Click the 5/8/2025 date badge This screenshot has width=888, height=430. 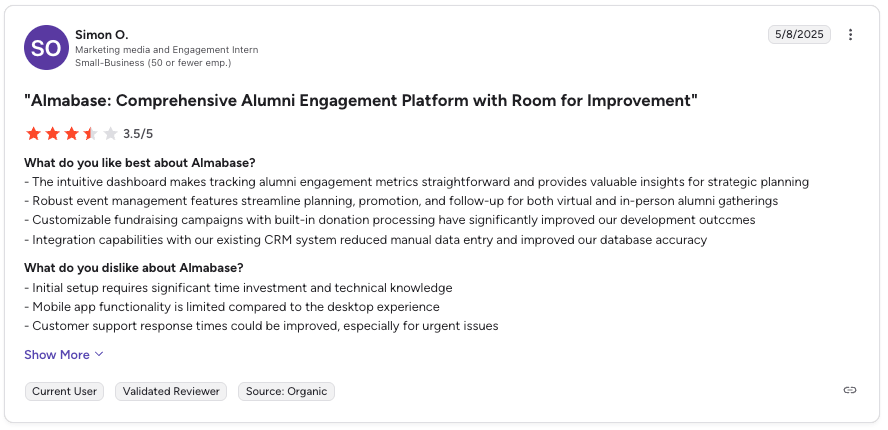799,35
